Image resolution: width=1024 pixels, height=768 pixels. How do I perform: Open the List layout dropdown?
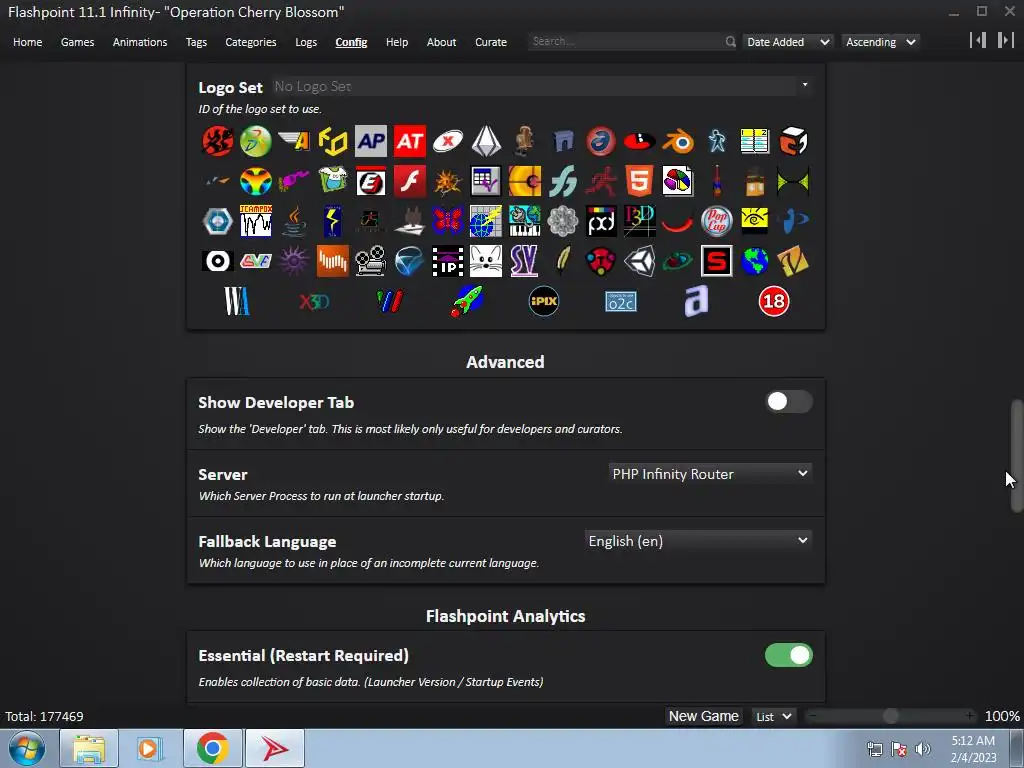coord(774,716)
